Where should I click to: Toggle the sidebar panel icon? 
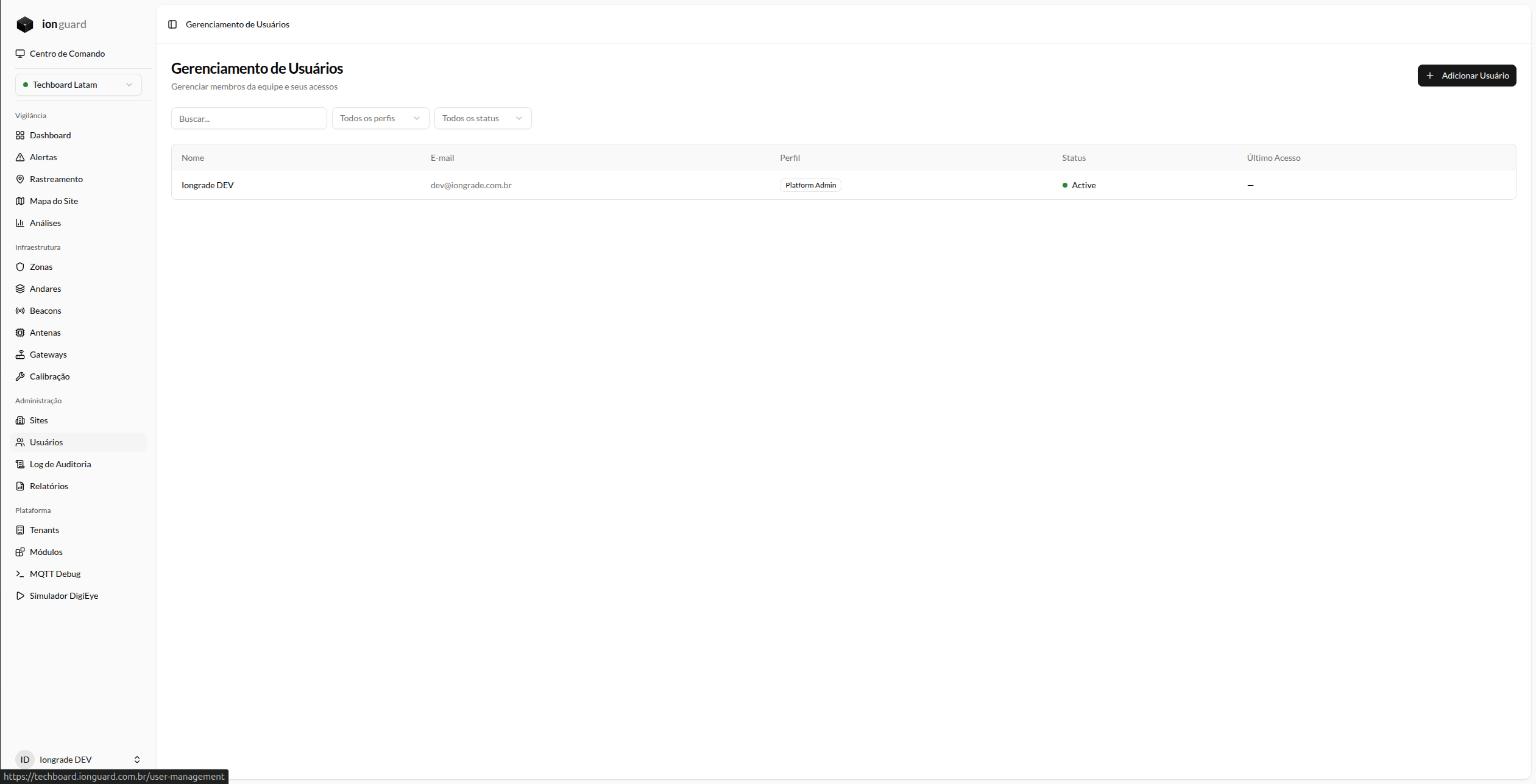point(172,24)
